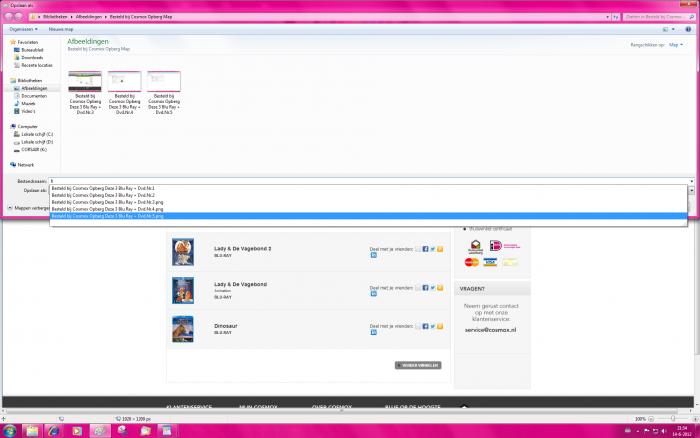Image resolution: width=700 pixels, height=438 pixels.
Task: Select the Dvd.Nr.4 thumbnail file
Action: [125, 92]
